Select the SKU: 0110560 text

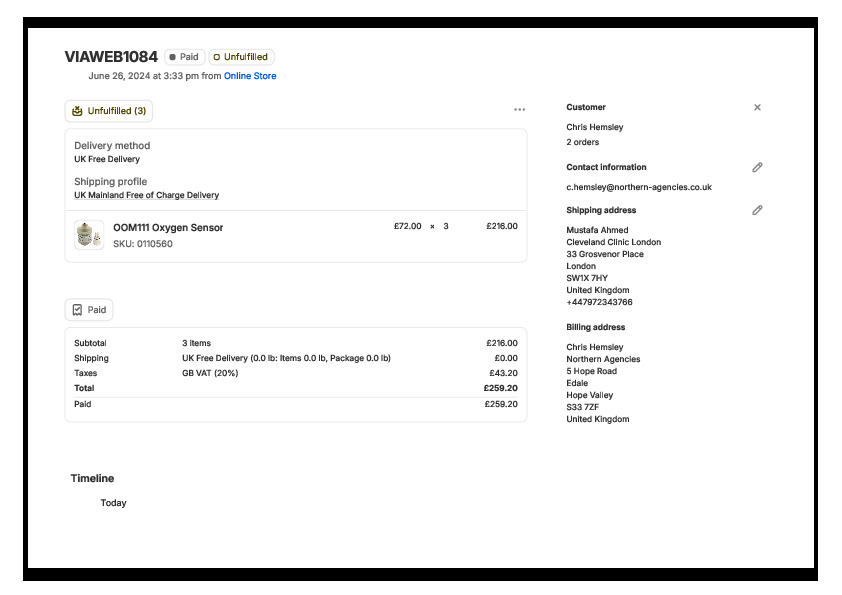click(142, 244)
